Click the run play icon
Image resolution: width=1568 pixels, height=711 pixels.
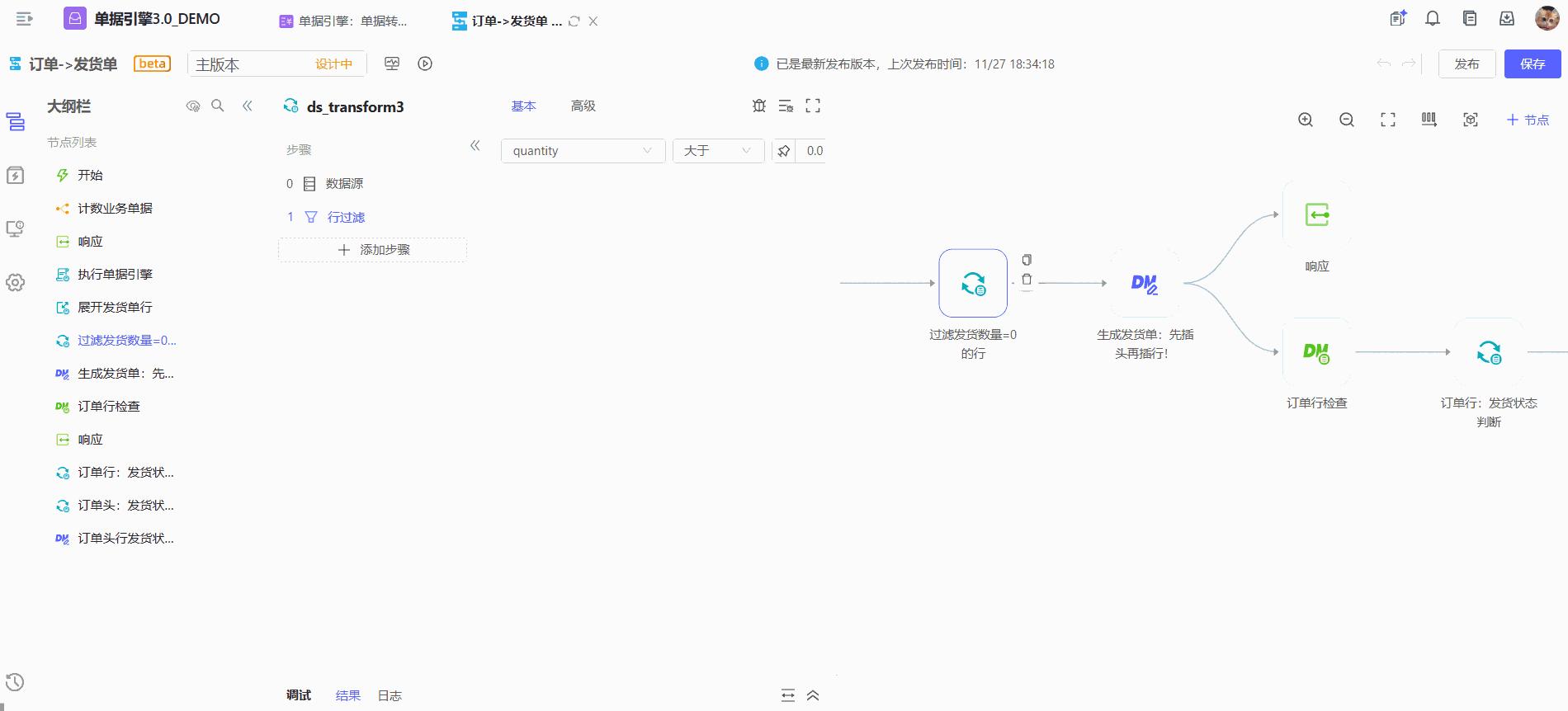point(425,64)
